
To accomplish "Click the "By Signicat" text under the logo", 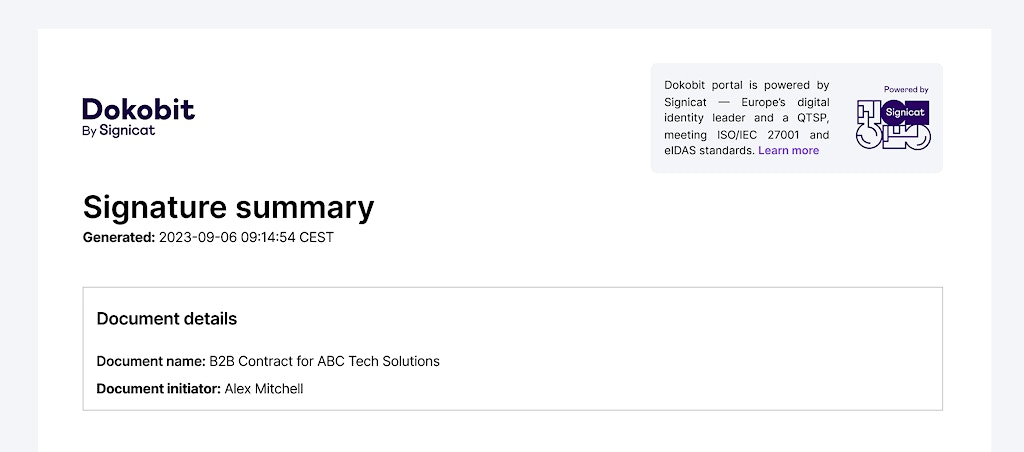I will point(119,130).
